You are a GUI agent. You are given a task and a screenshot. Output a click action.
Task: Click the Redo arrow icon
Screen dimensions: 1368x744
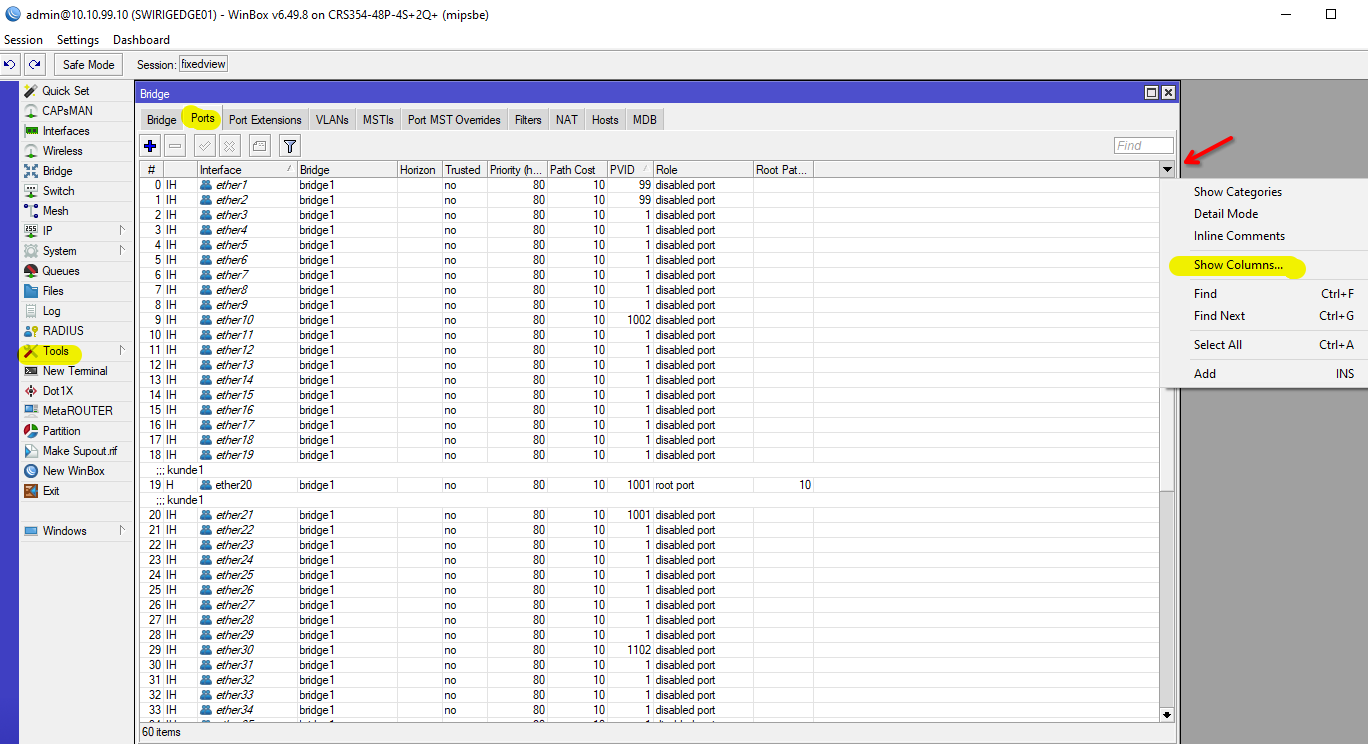click(x=35, y=65)
